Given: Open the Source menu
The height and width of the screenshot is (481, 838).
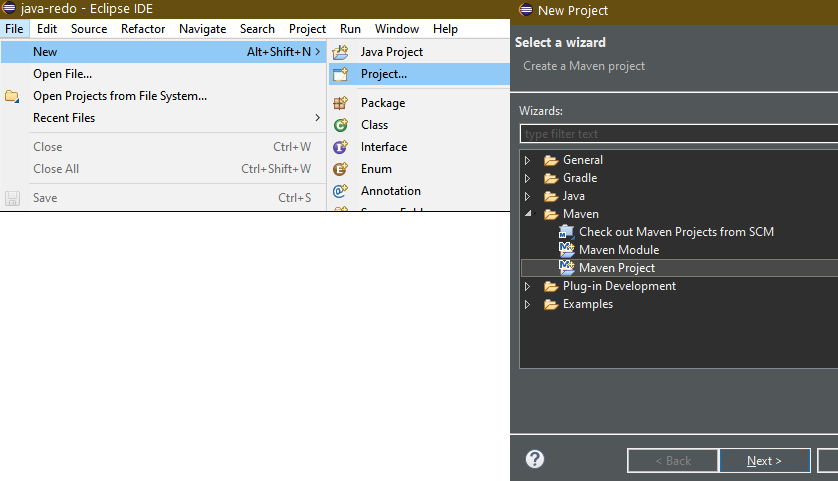Looking at the screenshot, I should [89, 29].
